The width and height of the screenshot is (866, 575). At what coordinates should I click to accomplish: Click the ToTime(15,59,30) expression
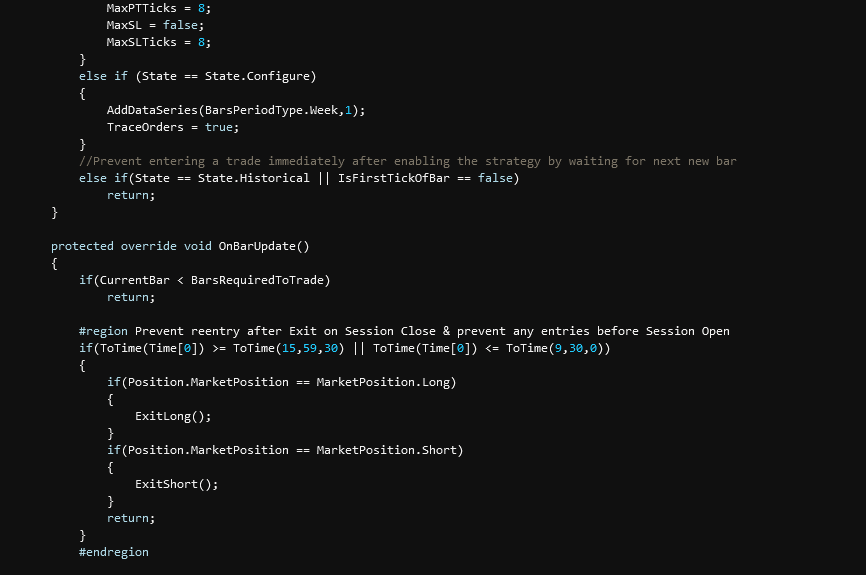point(288,348)
